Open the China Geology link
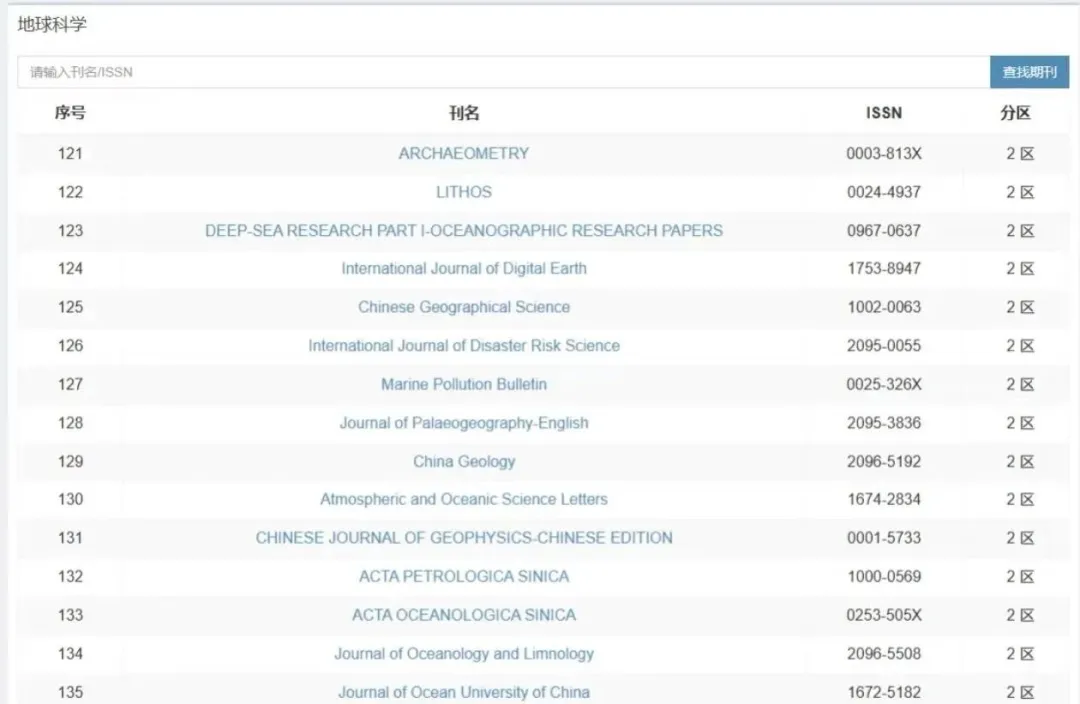 pos(464,462)
